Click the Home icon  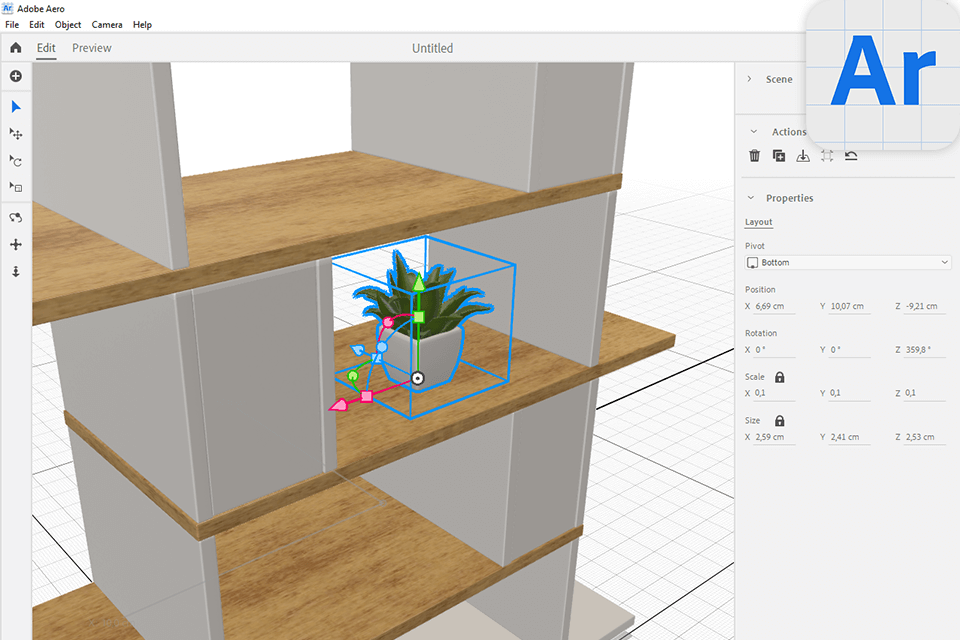point(15,48)
